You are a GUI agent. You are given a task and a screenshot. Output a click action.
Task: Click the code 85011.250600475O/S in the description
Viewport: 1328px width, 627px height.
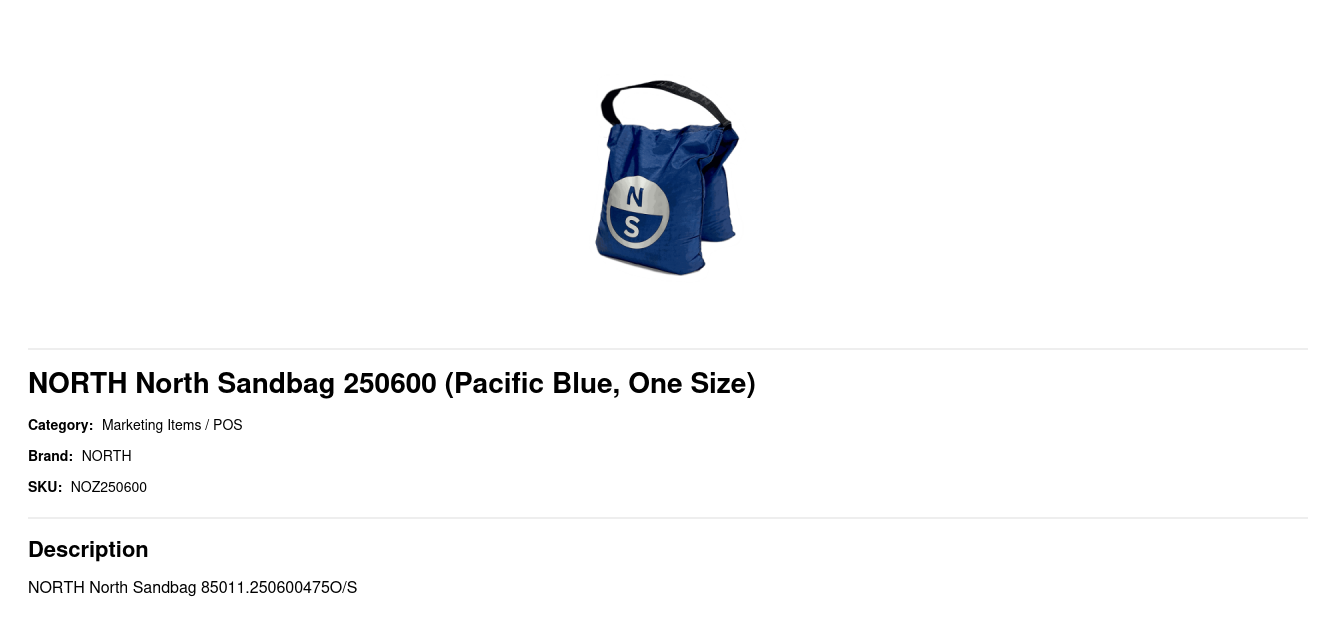pyautogui.click(x=279, y=587)
